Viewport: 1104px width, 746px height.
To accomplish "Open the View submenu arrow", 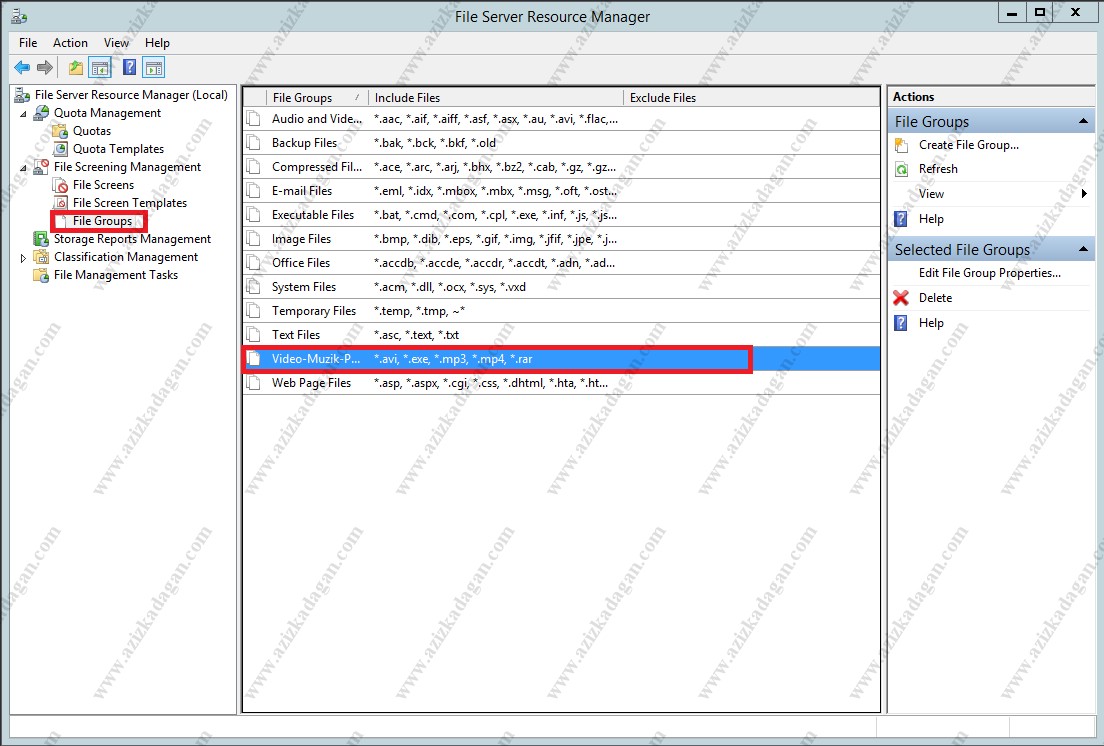I will pyautogui.click(x=1086, y=193).
